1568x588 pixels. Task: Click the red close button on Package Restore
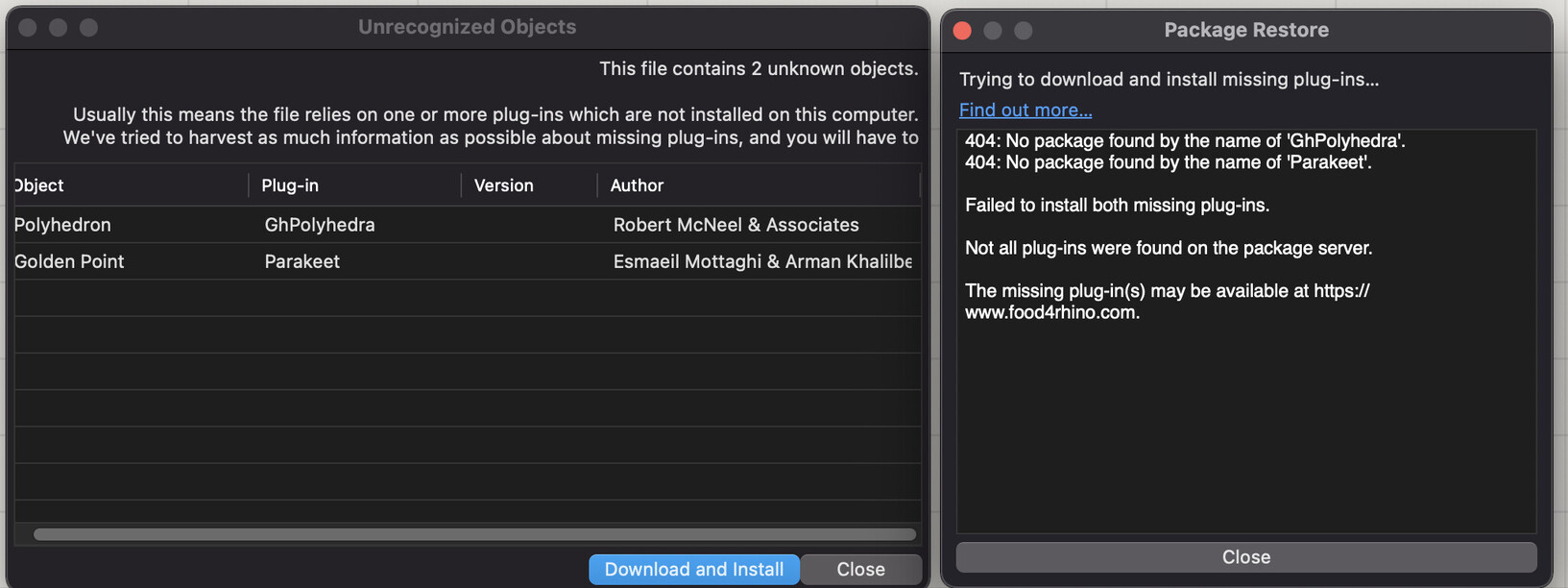click(x=962, y=31)
